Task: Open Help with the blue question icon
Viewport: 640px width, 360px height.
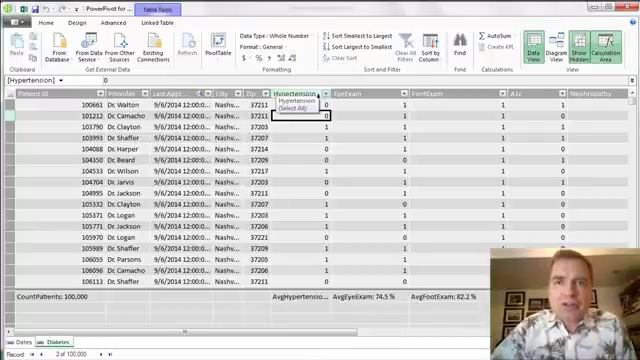Action: point(633,22)
